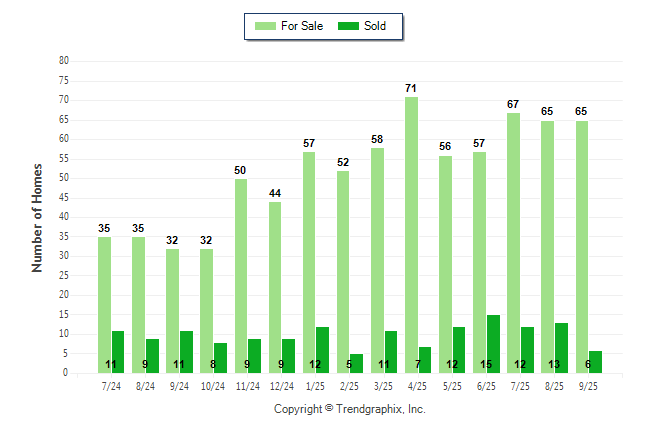Click the Copyright Trendgraphix, Inc. text
The height and width of the screenshot is (434, 646).
click(x=350, y=409)
